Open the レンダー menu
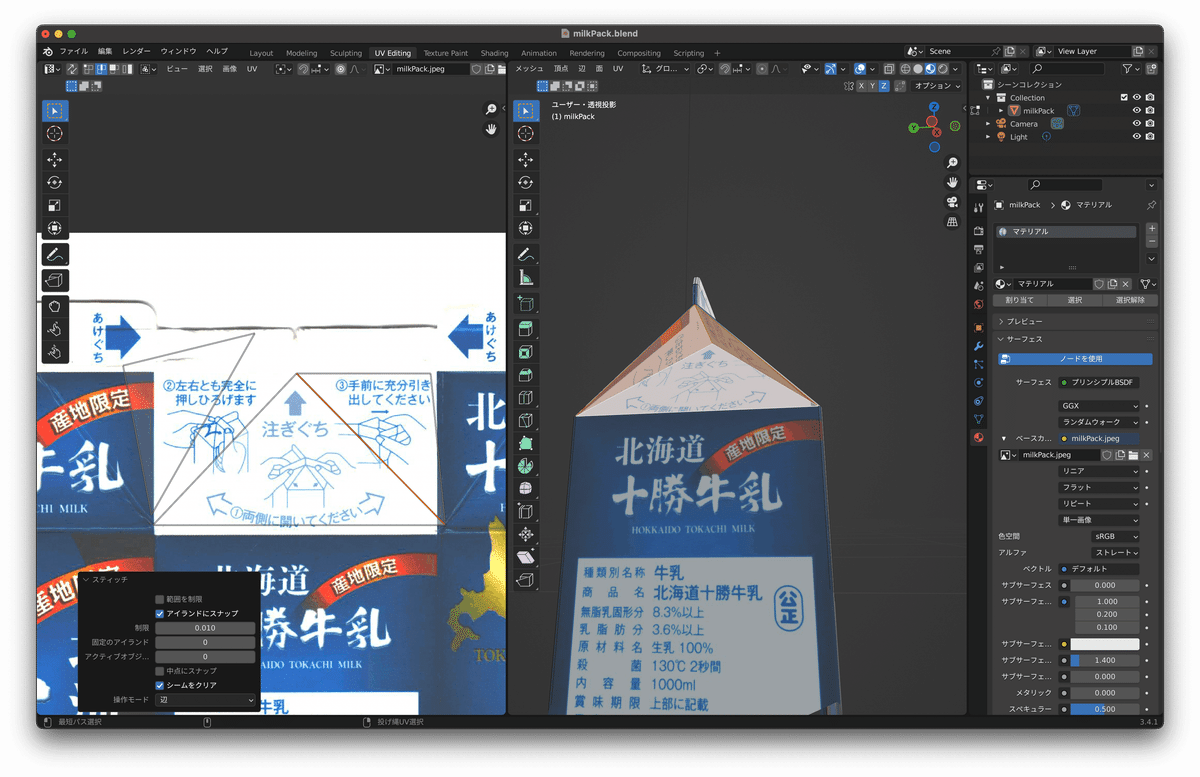Image resolution: width=1200 pixels, height=777 pixels. 137,52
